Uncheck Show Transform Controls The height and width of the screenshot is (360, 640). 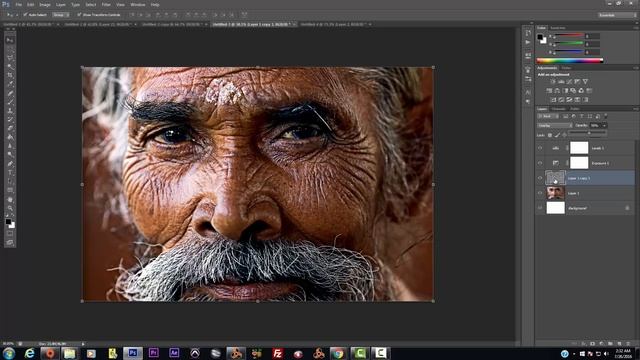click(79, 15)
